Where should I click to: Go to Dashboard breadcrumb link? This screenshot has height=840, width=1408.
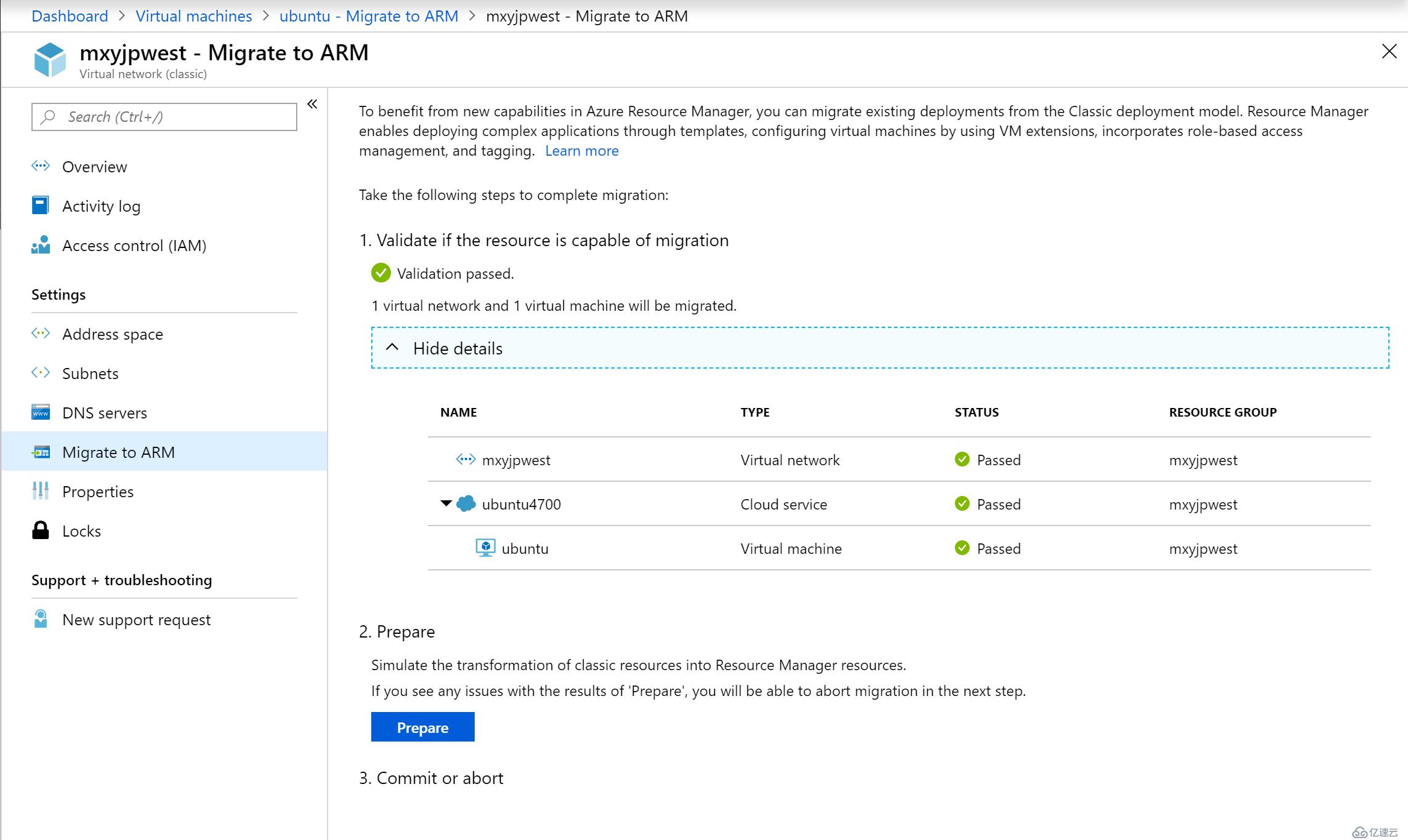point(70,16)
